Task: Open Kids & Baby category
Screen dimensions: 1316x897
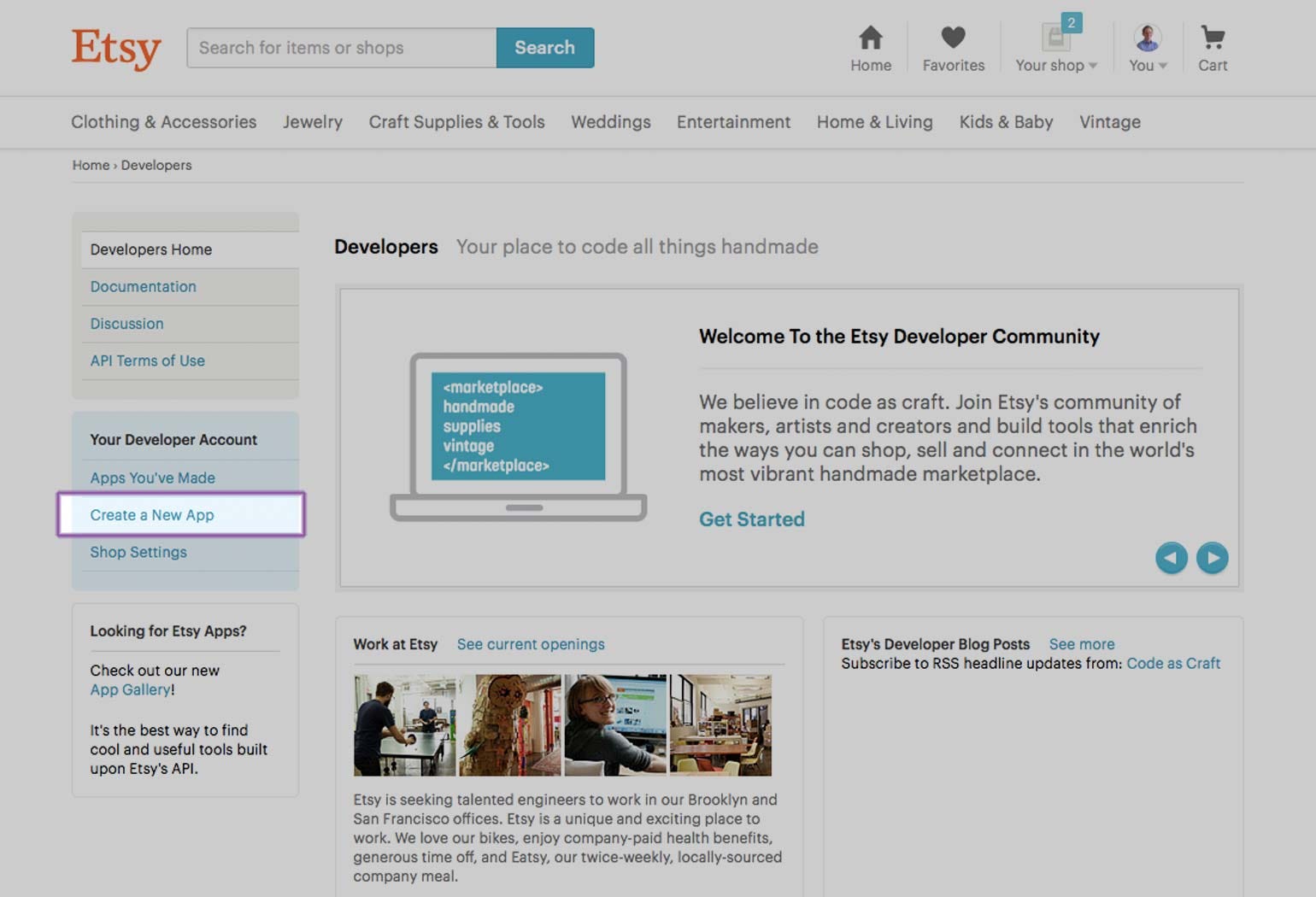Action: tap(1006, 122)
